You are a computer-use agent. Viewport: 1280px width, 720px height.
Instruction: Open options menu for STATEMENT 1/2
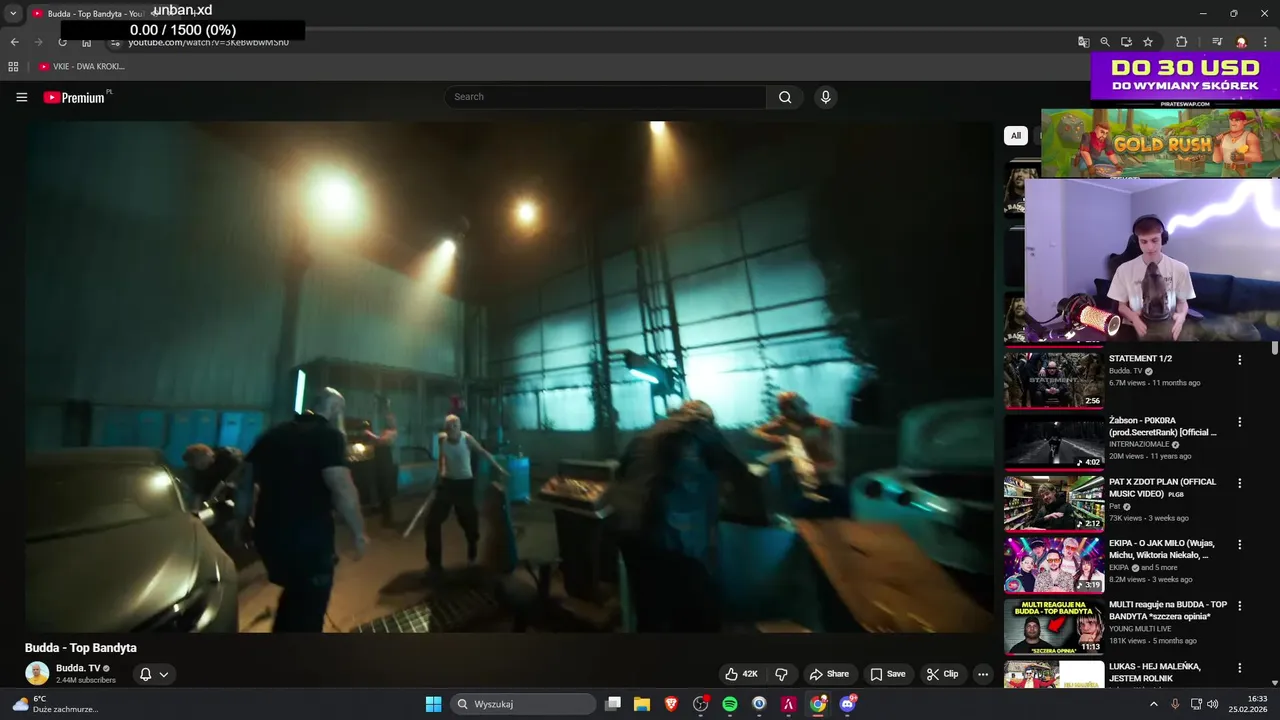tap(1240, 360)
